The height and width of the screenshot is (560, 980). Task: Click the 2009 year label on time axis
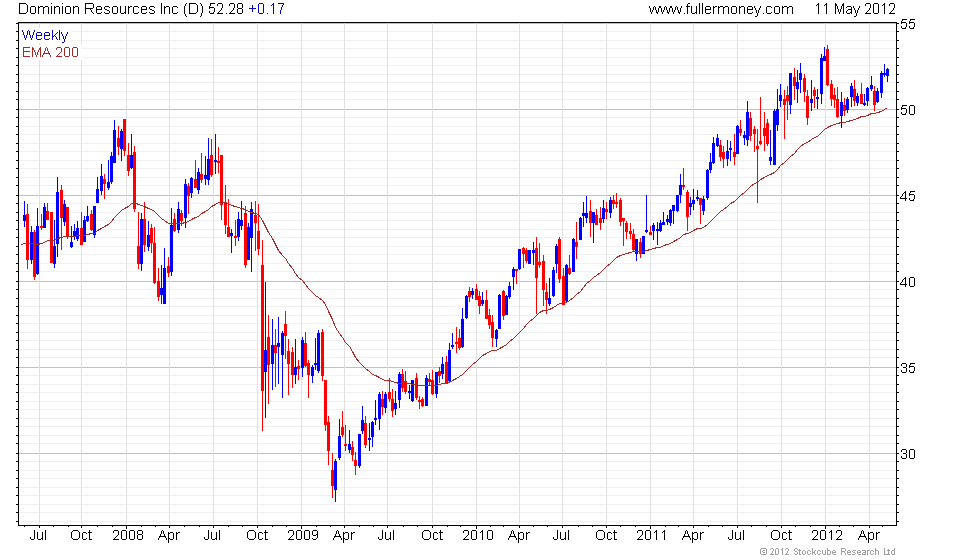[x=302, y=536]
